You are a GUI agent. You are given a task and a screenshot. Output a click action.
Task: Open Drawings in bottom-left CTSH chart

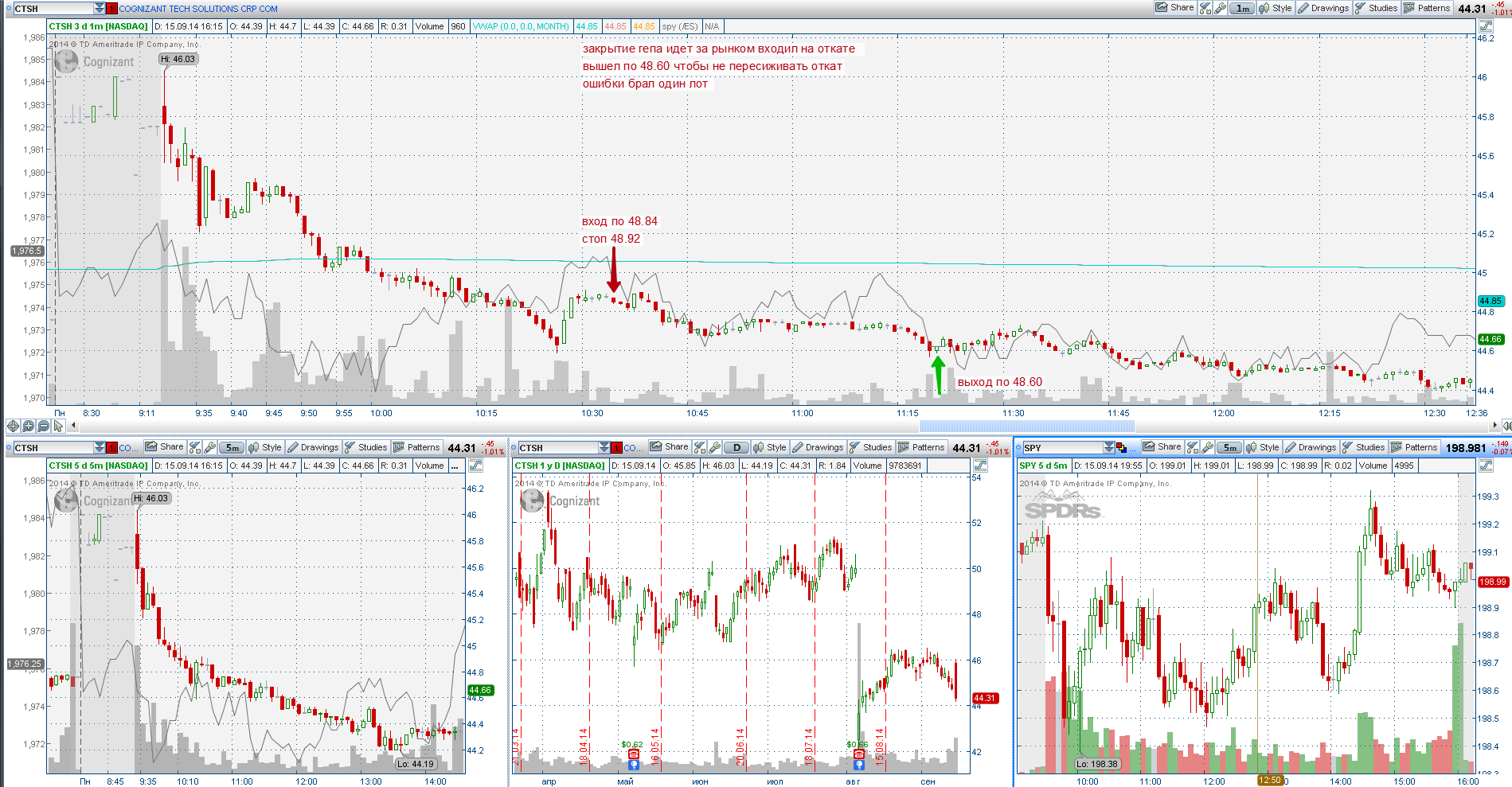[314, 447]
